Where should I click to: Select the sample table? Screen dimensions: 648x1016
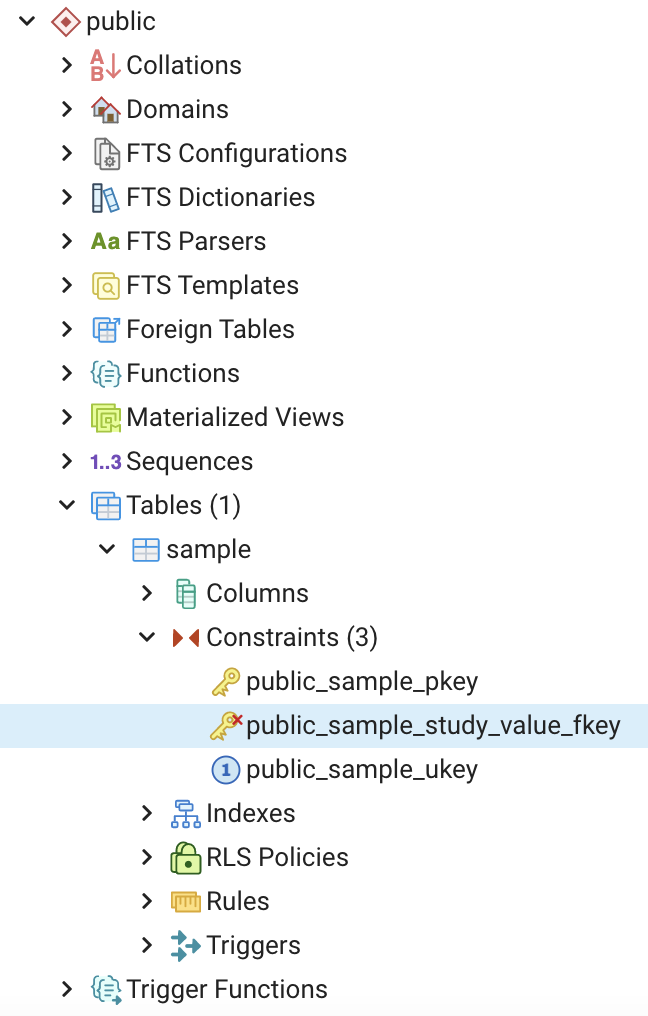point(208,549)
